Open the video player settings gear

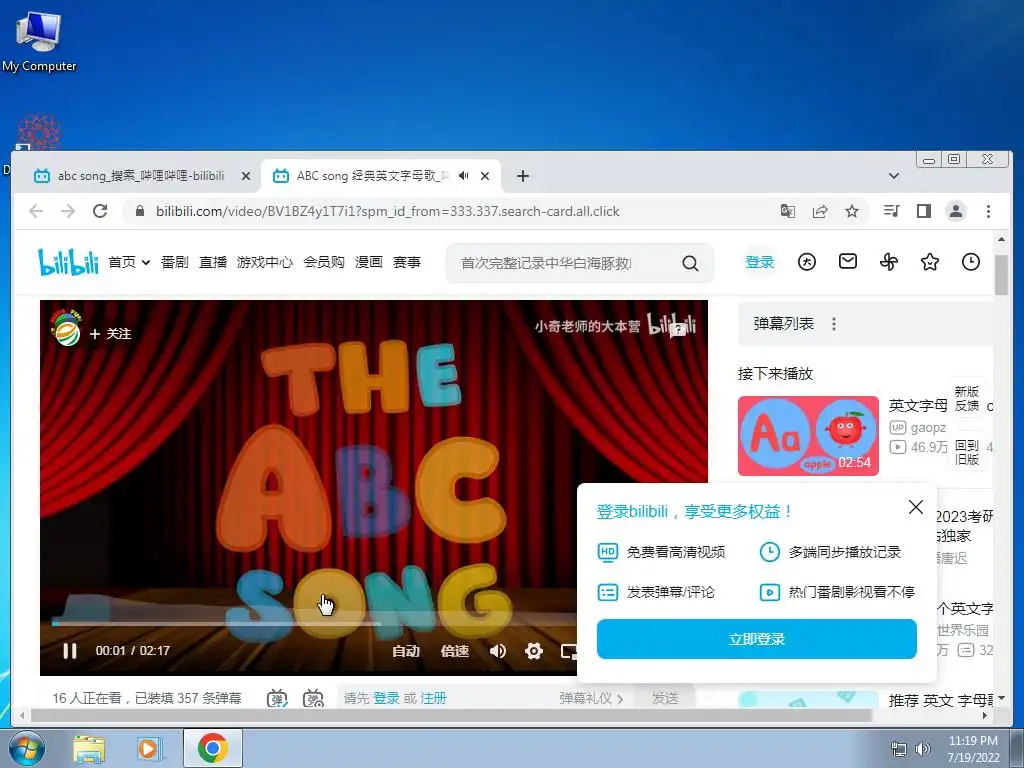[x=534, y=650]
